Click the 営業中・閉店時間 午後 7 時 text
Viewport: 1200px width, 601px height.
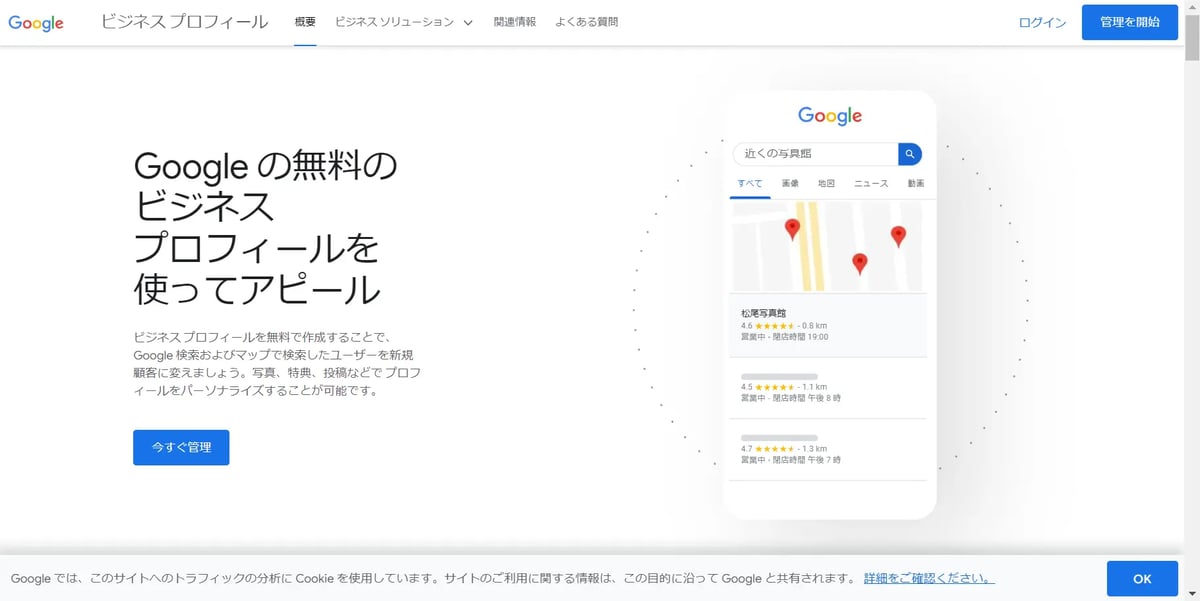(791, 460)
